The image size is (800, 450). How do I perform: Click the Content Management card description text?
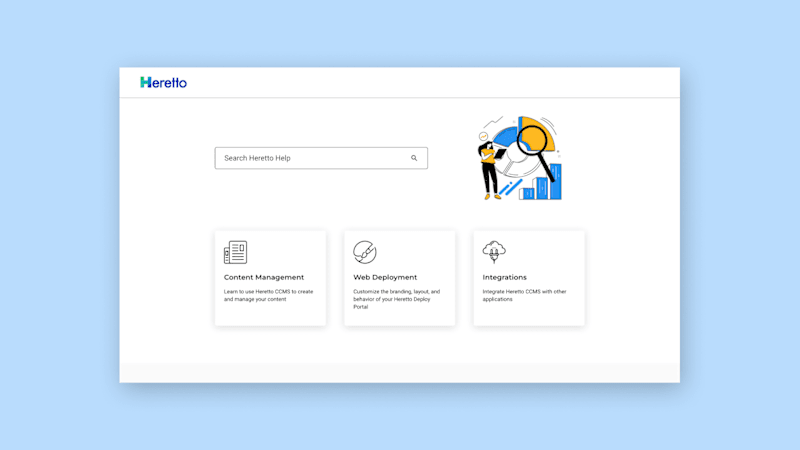click(x=268, y=295)
